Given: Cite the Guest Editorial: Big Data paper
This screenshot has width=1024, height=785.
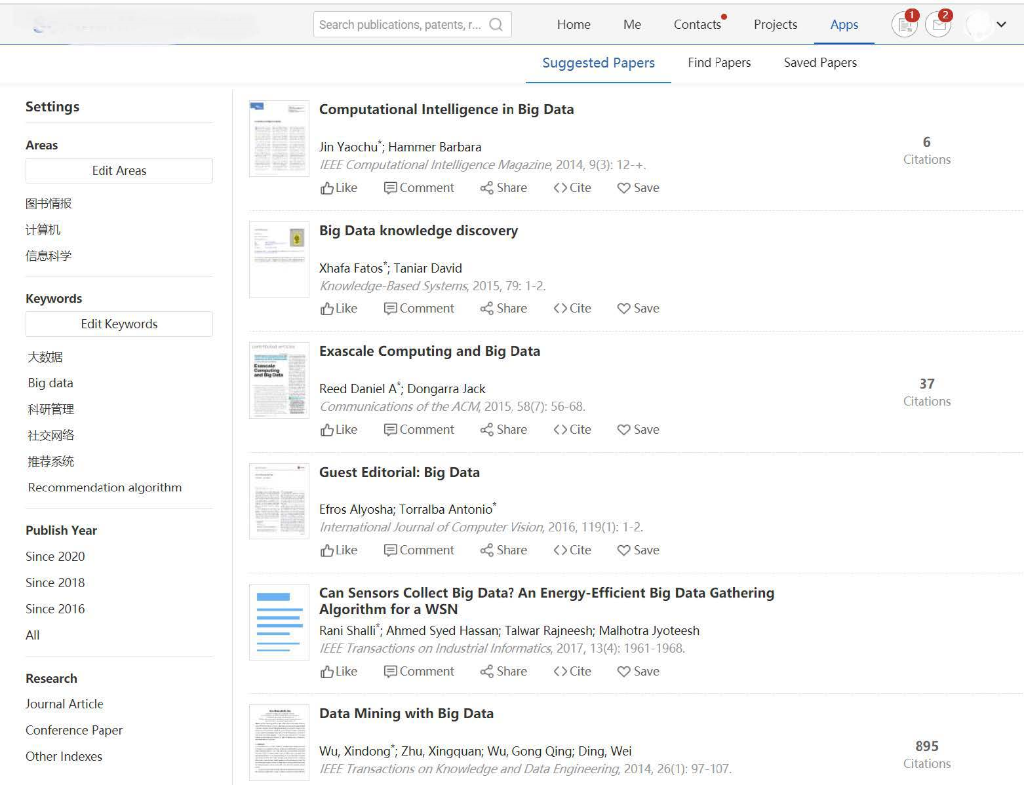Looking at the screenshot, I should [572, 551].
